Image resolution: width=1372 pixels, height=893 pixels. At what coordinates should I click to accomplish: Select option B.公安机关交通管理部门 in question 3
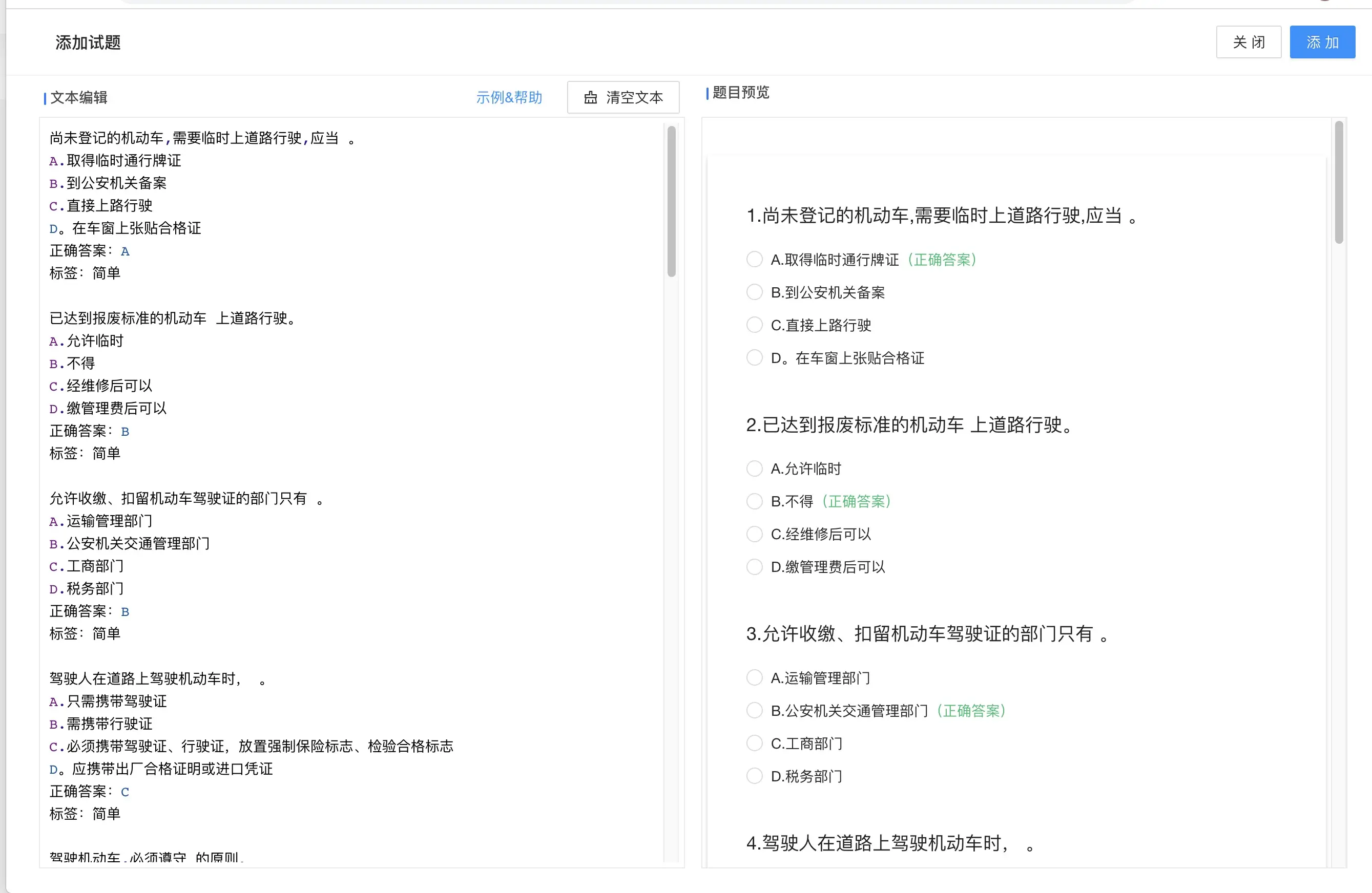754,710
